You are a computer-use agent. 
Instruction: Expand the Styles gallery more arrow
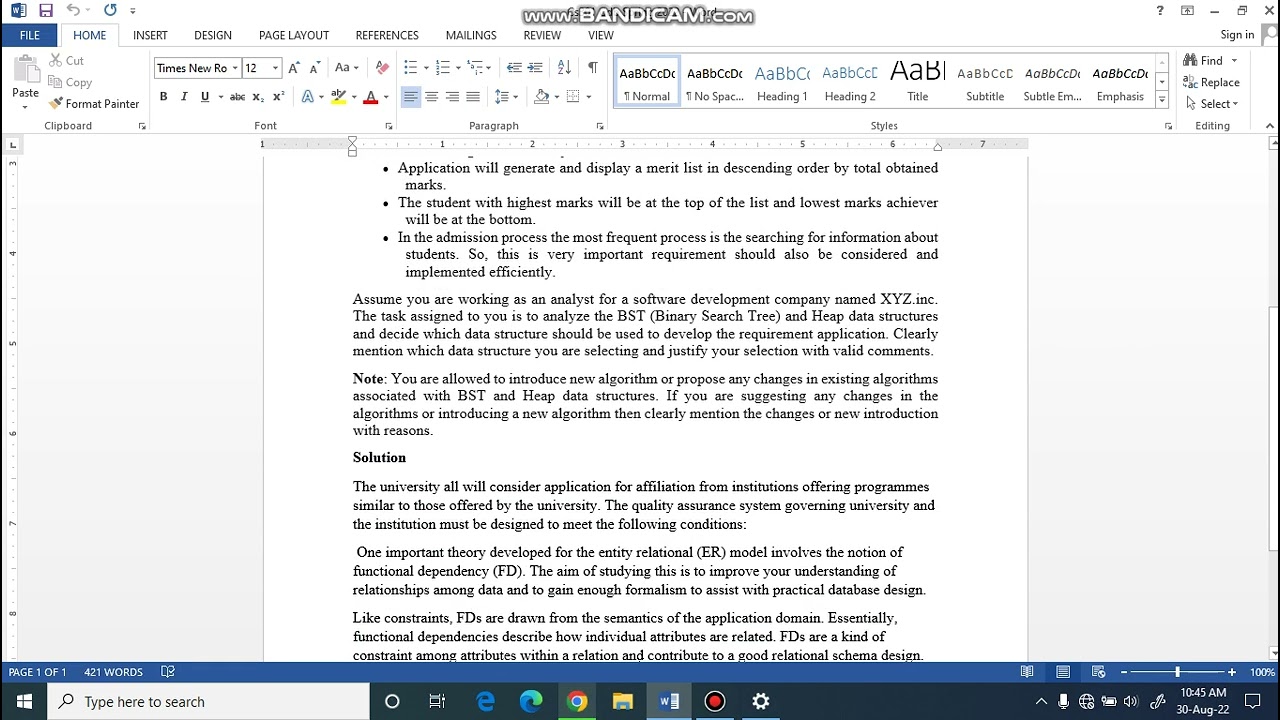(x=1162, y=100)
